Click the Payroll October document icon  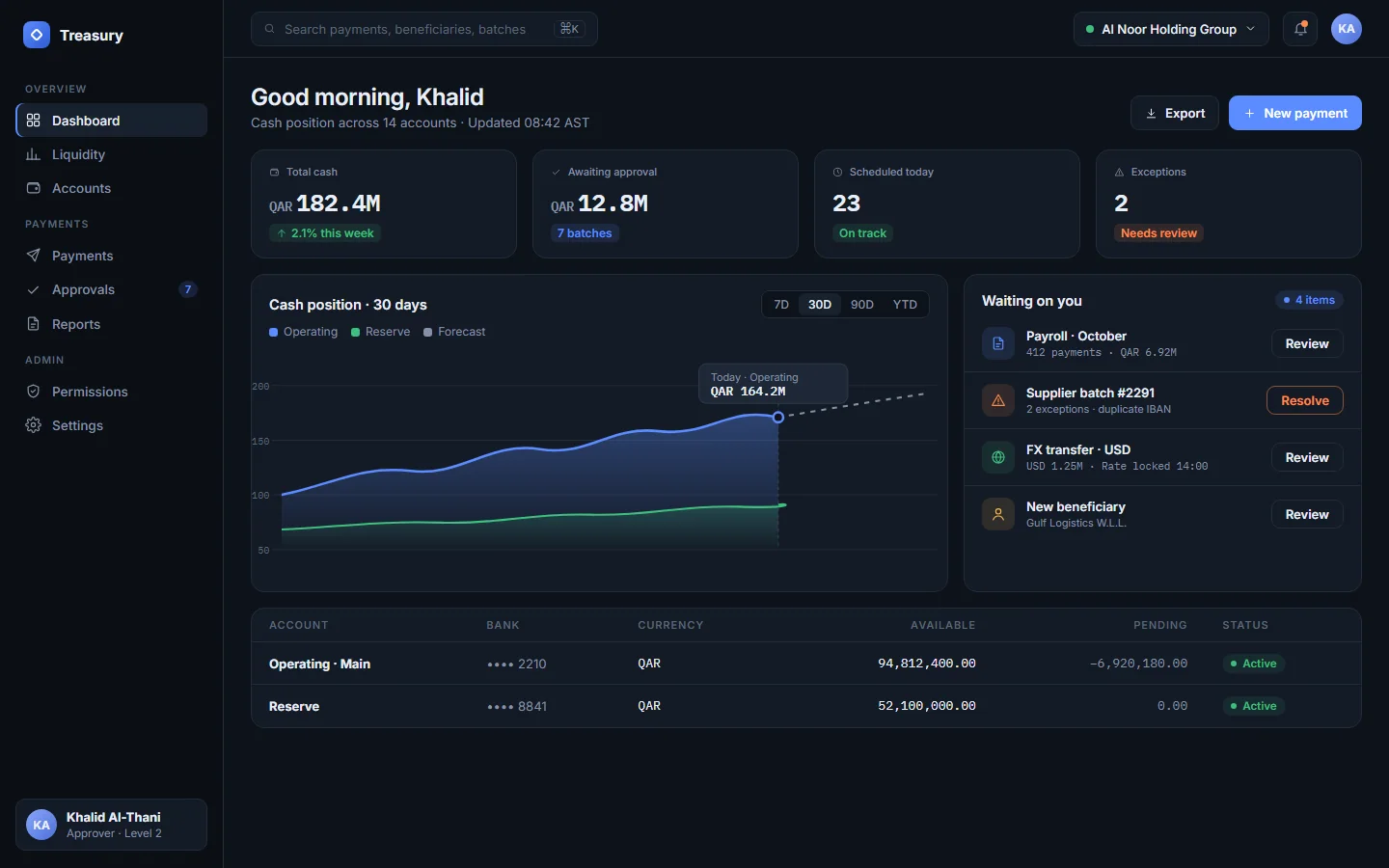[998, 343]
